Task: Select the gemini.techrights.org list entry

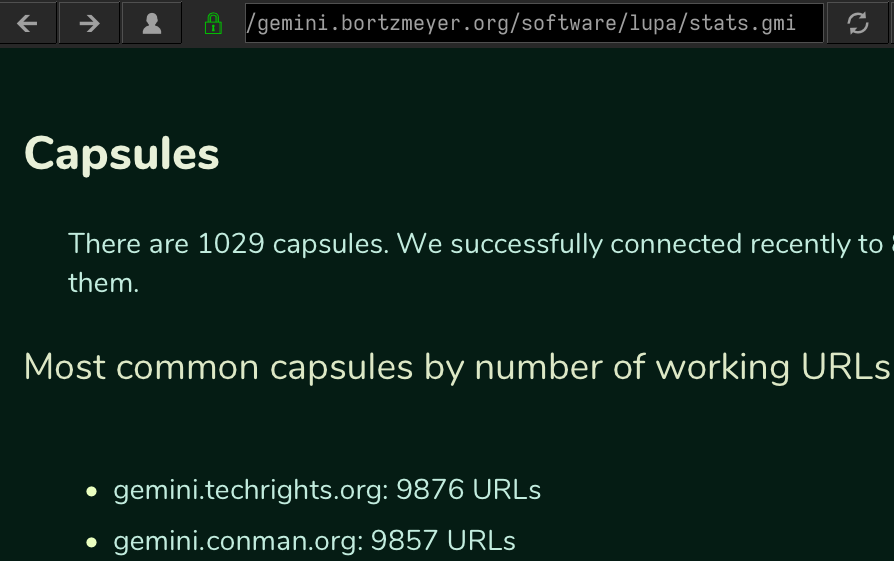Action: pyautogui.click(x=327, y=490)
